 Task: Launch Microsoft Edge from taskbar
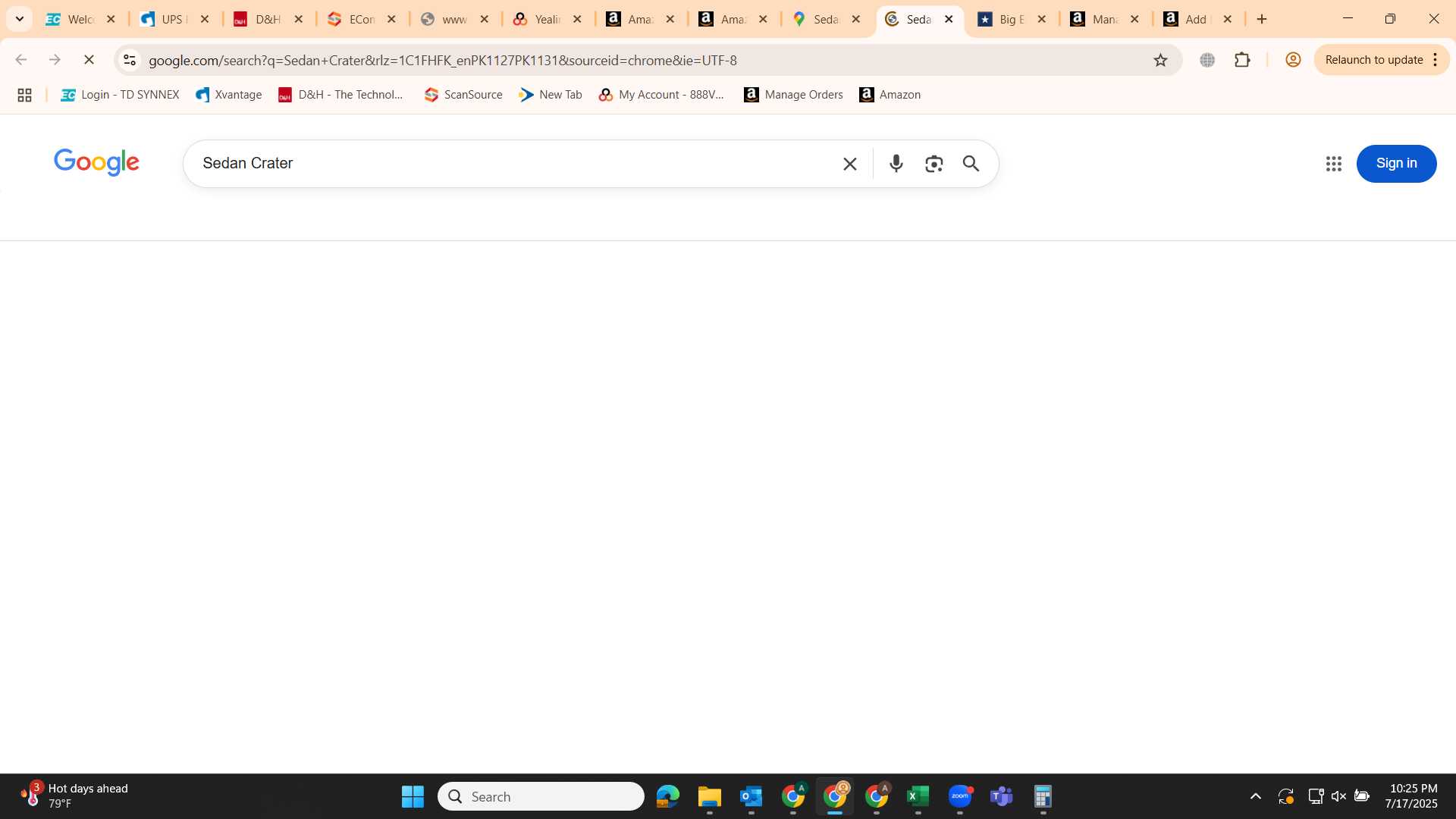point(667,796)
